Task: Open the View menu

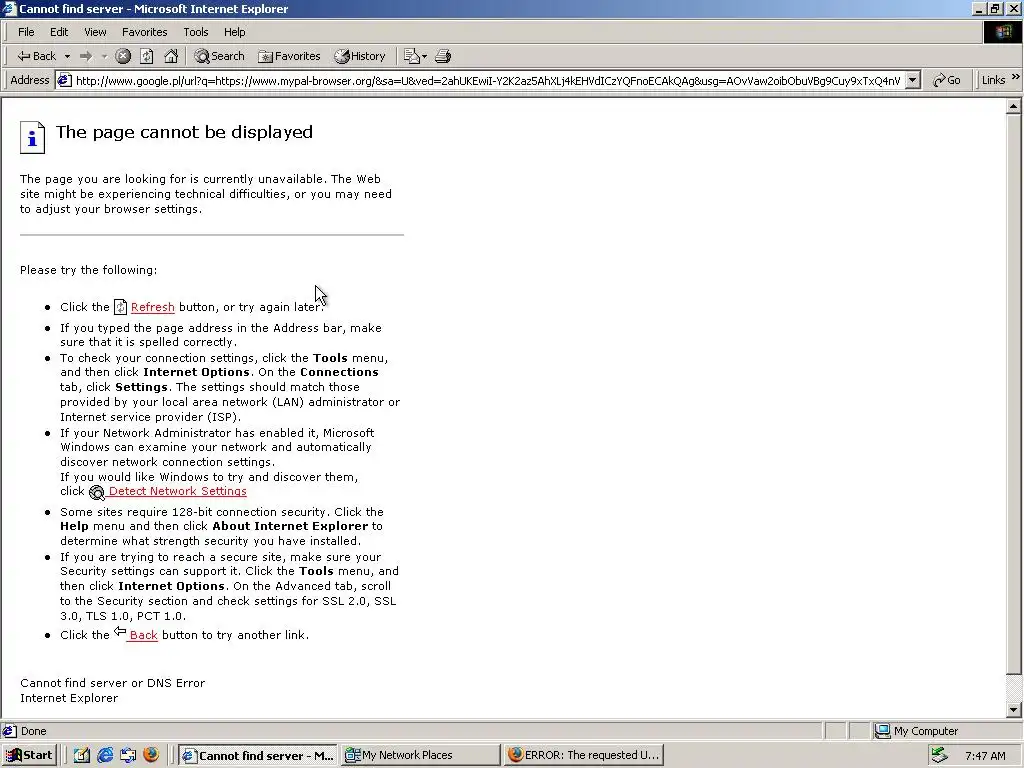Action: coord(95,32)
